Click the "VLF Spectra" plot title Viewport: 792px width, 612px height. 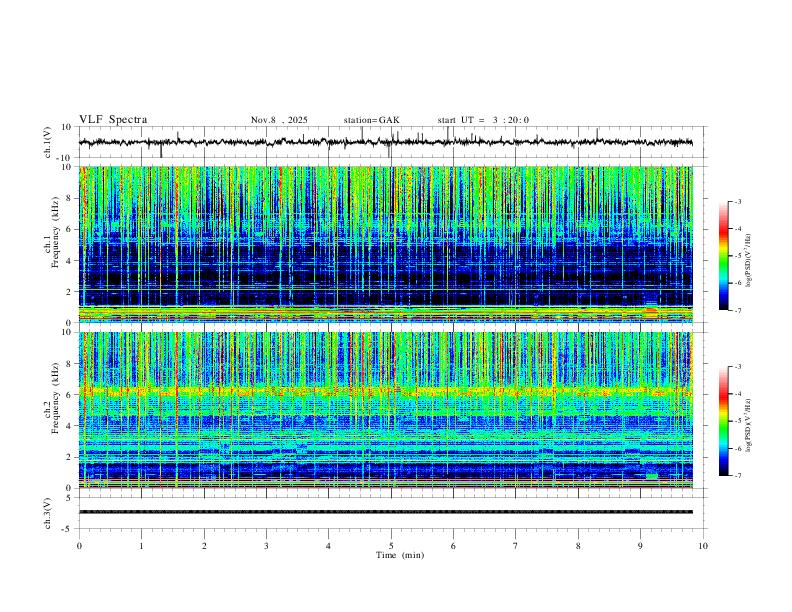click(x=113, y=120)
